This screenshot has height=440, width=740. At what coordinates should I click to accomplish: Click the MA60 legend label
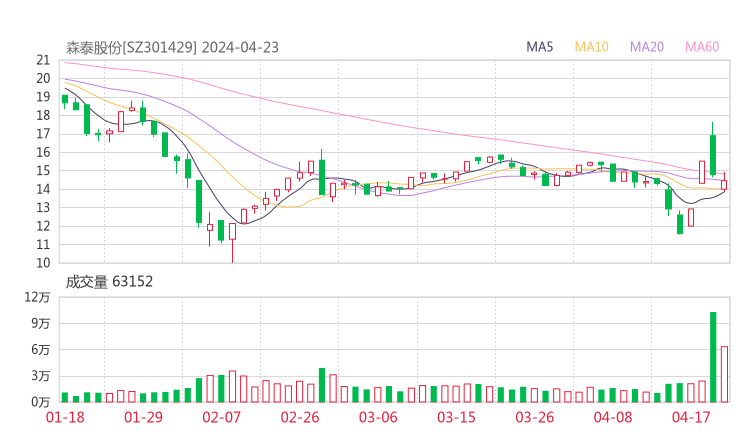click(x=702, y=47)
